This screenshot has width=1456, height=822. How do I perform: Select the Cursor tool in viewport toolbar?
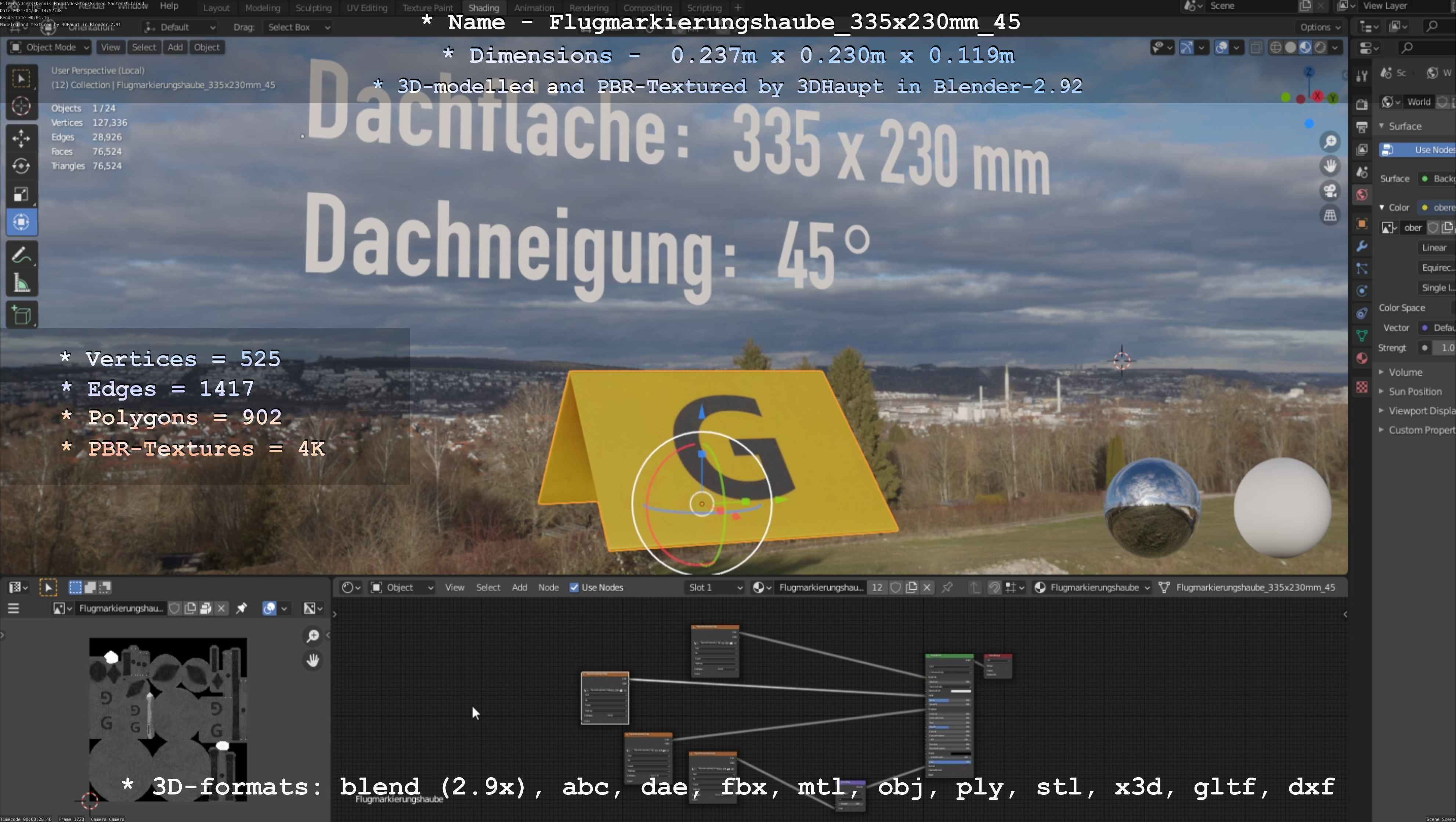[21, 106]
